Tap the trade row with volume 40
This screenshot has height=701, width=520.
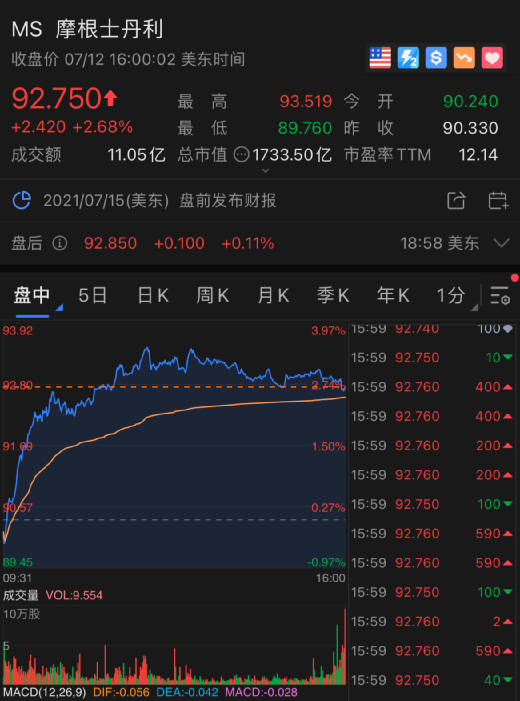tap(432, 680)
